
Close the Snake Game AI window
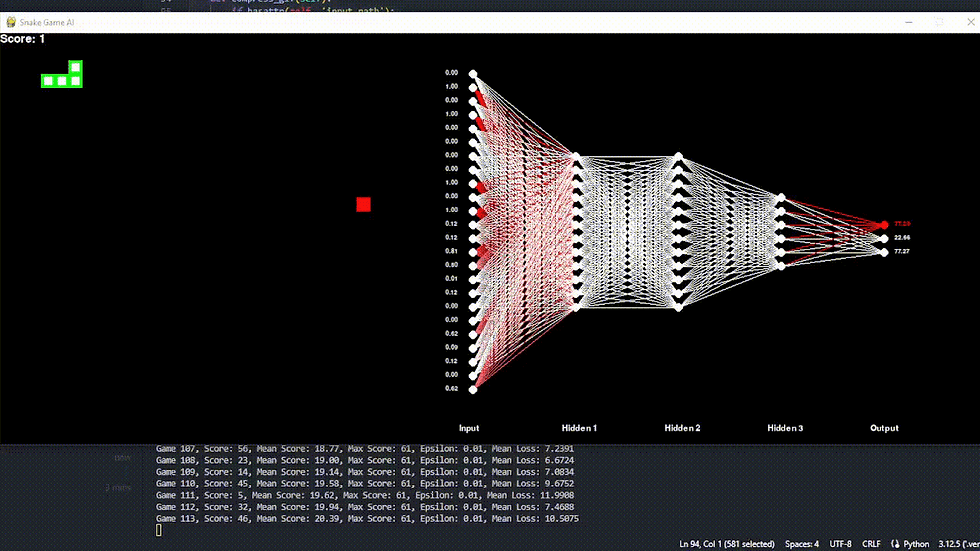point(971,22)
